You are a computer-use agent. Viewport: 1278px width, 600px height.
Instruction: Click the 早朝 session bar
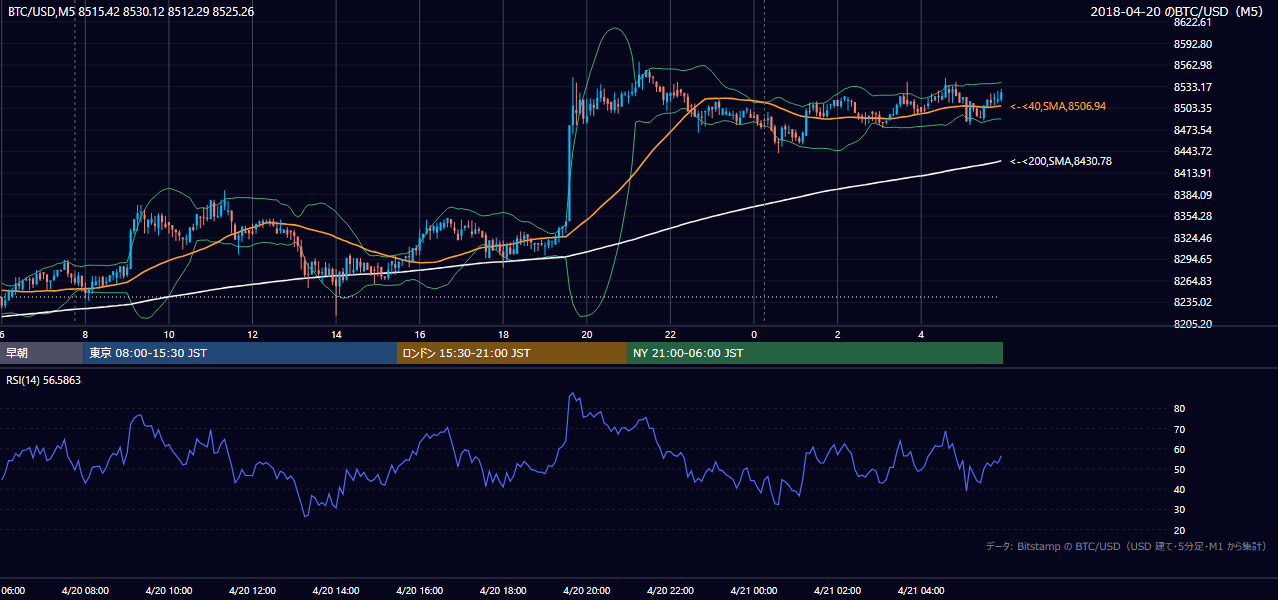click(x=42, y=353)
